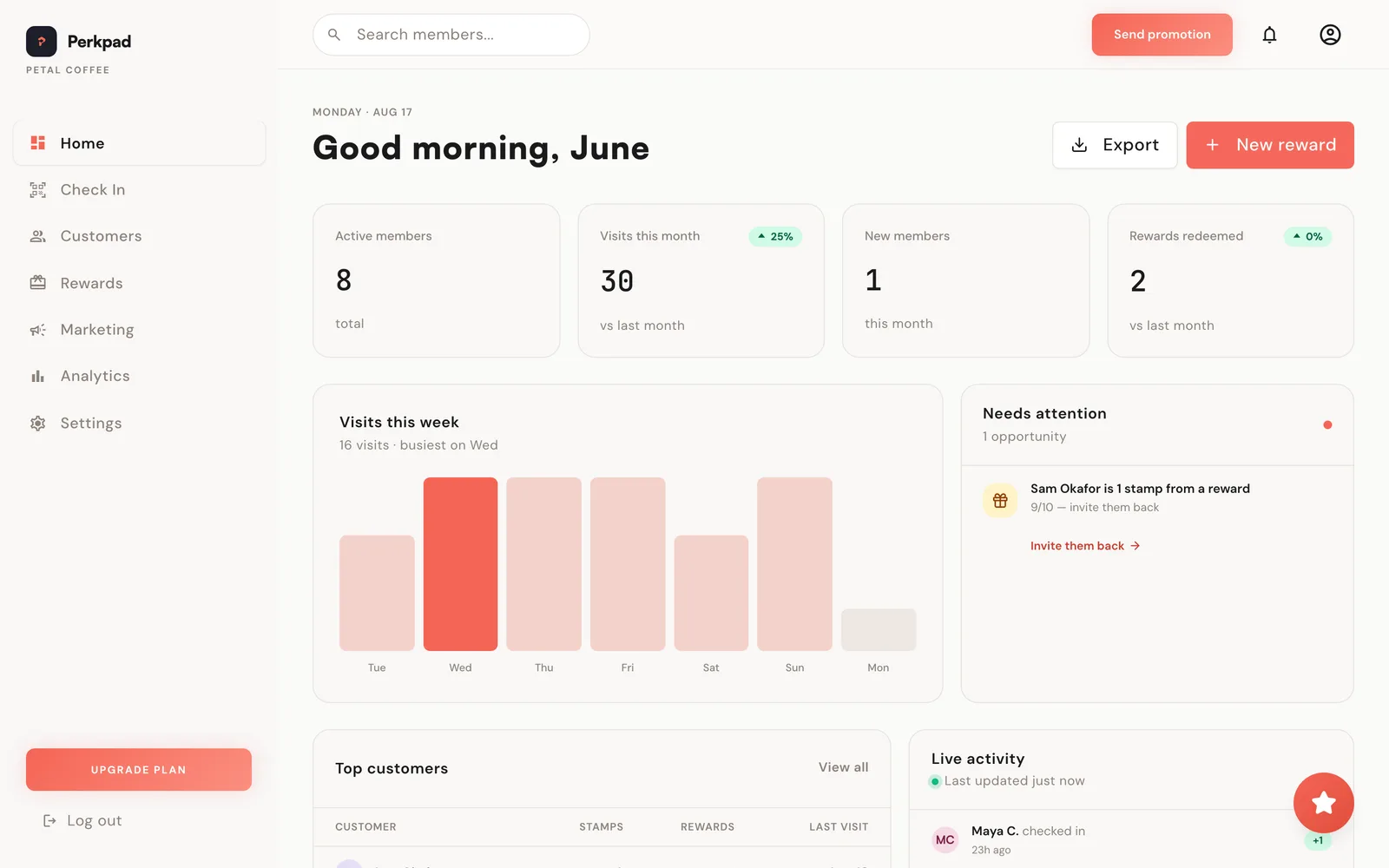The height and width of the screenshot is (868, 1389).
Task: Select the Sat bar in visits chart
Action: [711, 593]
